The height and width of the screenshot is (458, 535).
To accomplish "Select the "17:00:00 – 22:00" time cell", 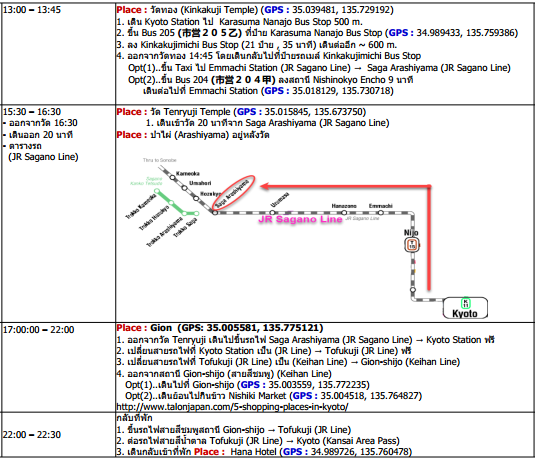I will click(x=39, y=330).
